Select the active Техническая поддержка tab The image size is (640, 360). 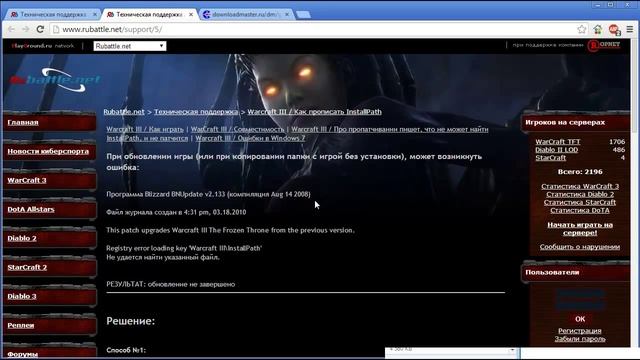pyautogui.click(x=150, y=14)
